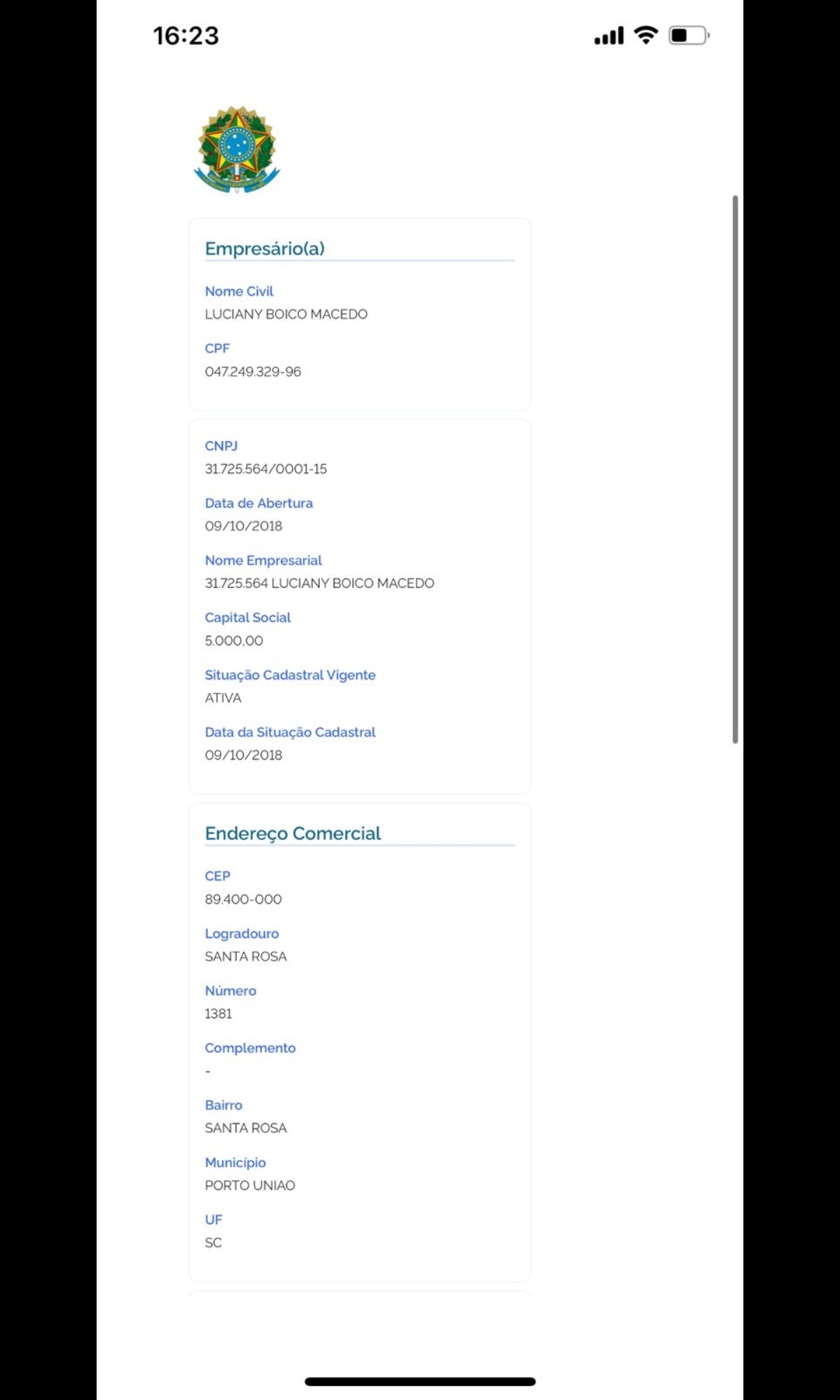Click the PORTO UNIAO município value
This screenshot has height=1400, width=840.
tap(250, 1185)
